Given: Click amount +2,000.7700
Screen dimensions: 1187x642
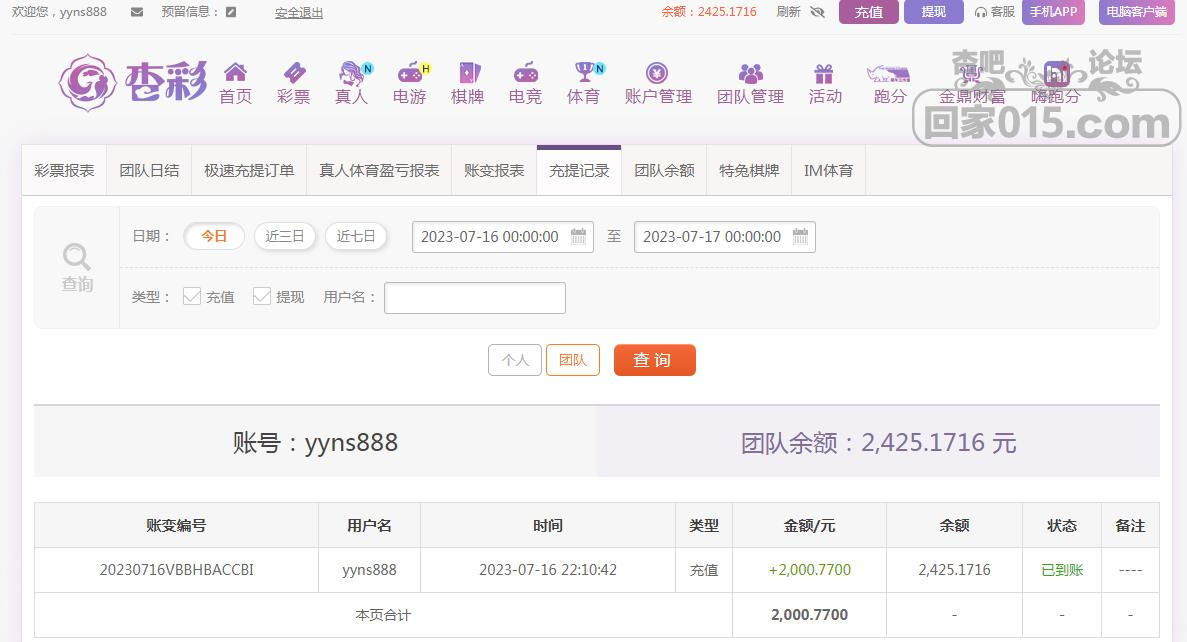Looking at the screenshot, I should click(809, 569).
